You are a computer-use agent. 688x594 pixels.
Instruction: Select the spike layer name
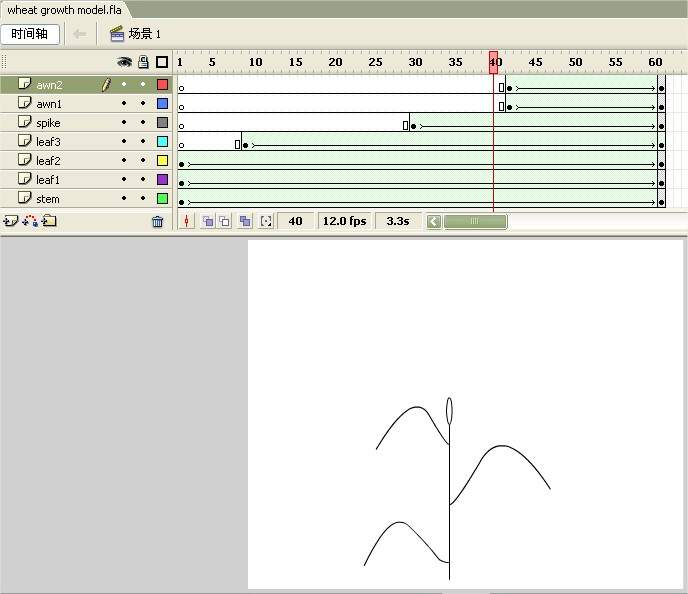(48, 123)
